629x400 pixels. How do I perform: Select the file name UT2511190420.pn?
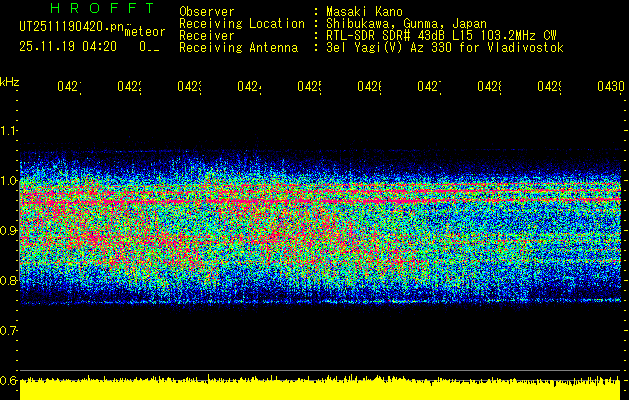[71, 27]
